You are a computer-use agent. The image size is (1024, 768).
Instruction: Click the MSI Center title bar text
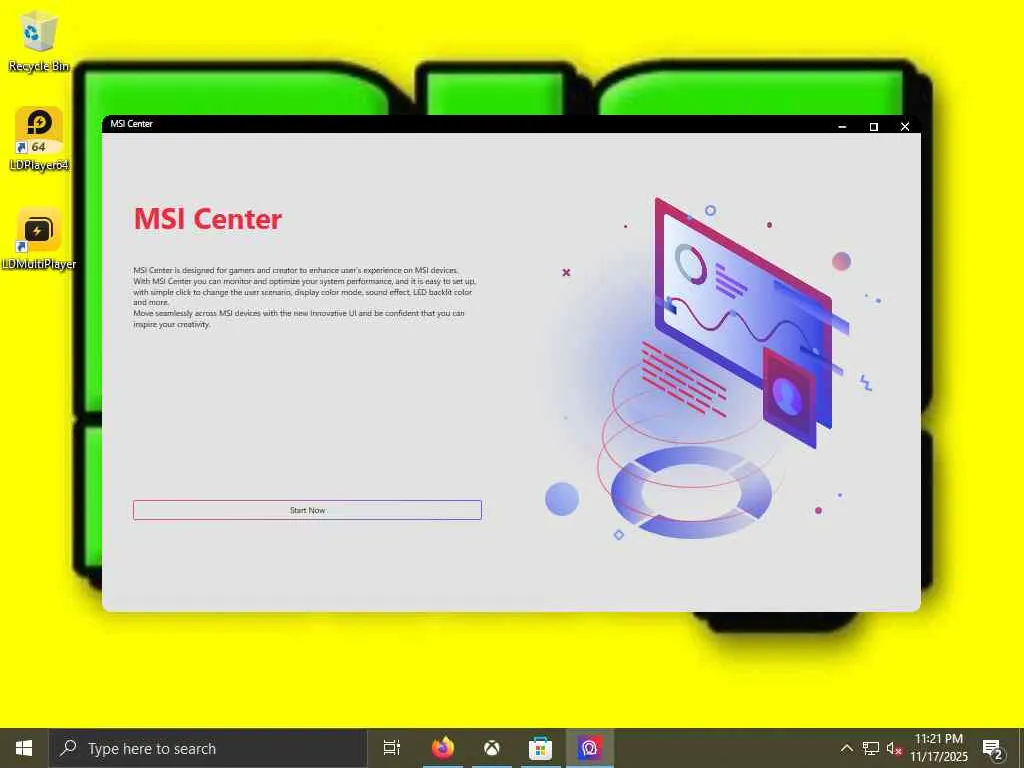click(131, 123)
